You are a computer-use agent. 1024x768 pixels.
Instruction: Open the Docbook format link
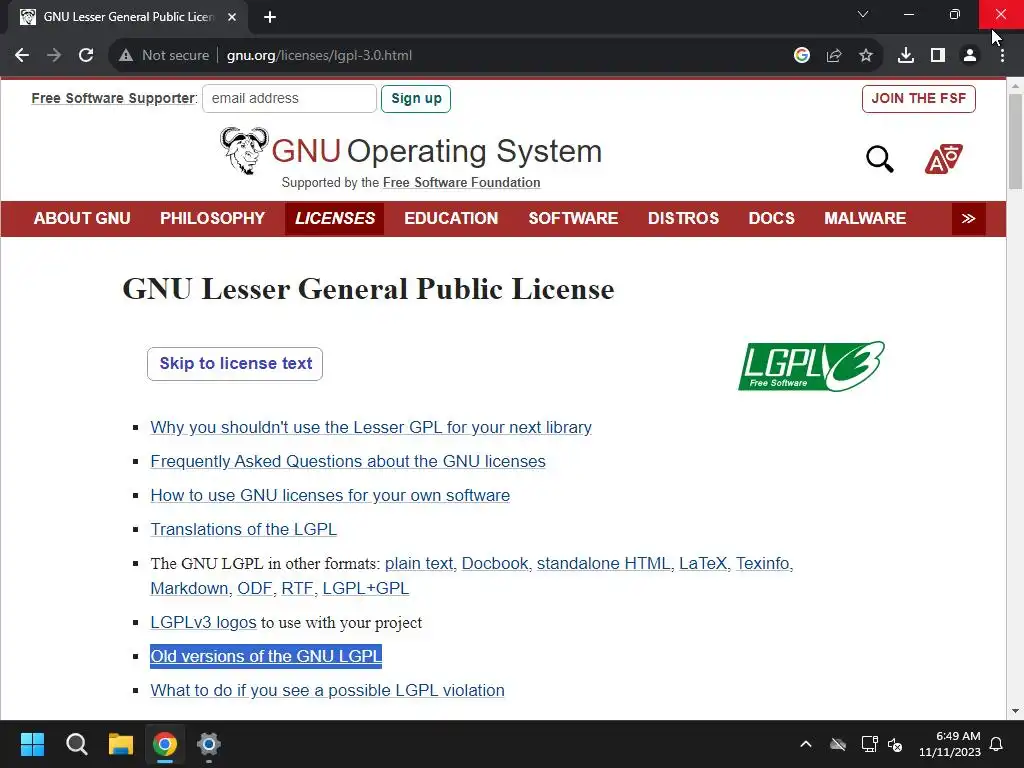tap(495, 563)
